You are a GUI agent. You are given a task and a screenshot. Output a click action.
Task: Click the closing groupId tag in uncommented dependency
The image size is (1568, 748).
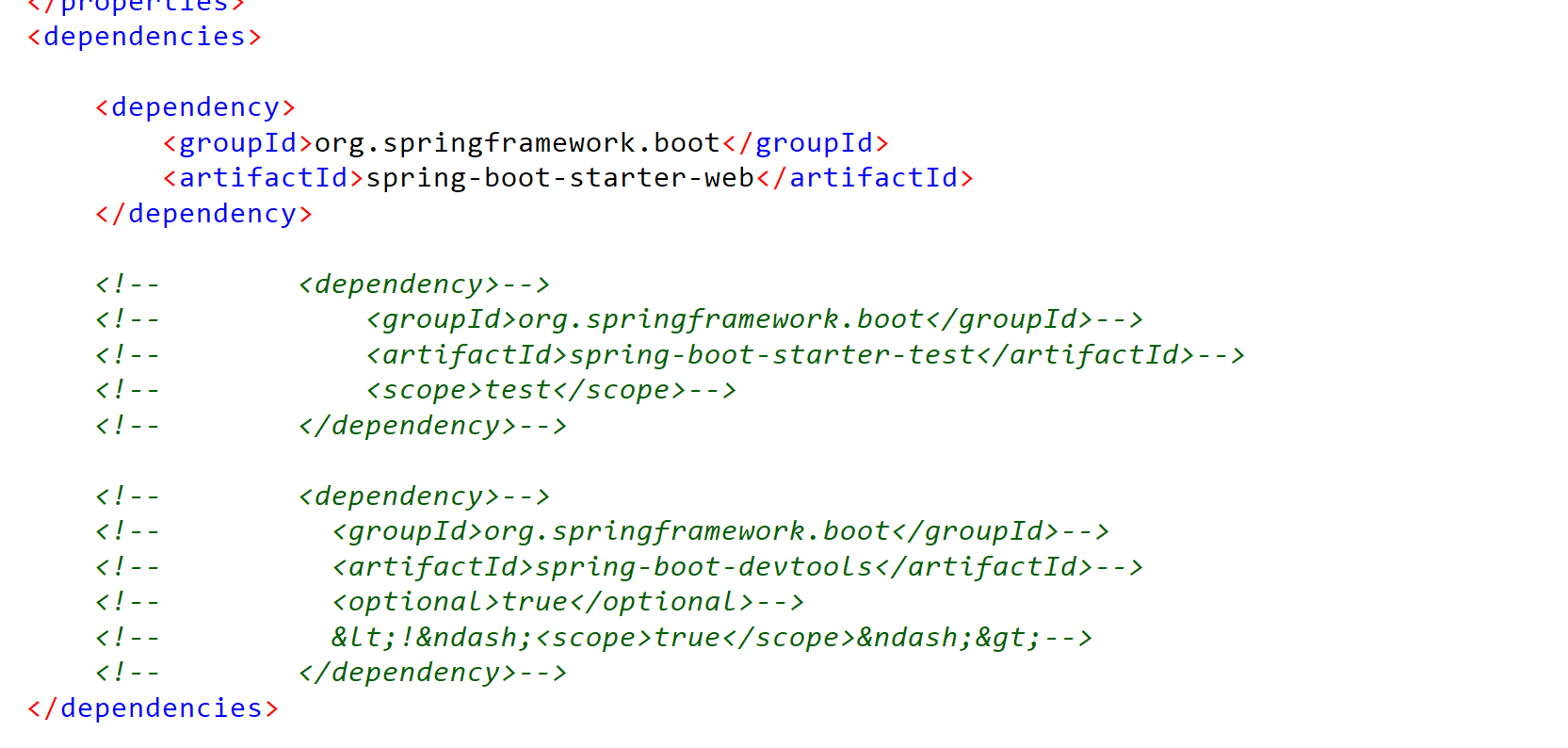click(805, 143)
